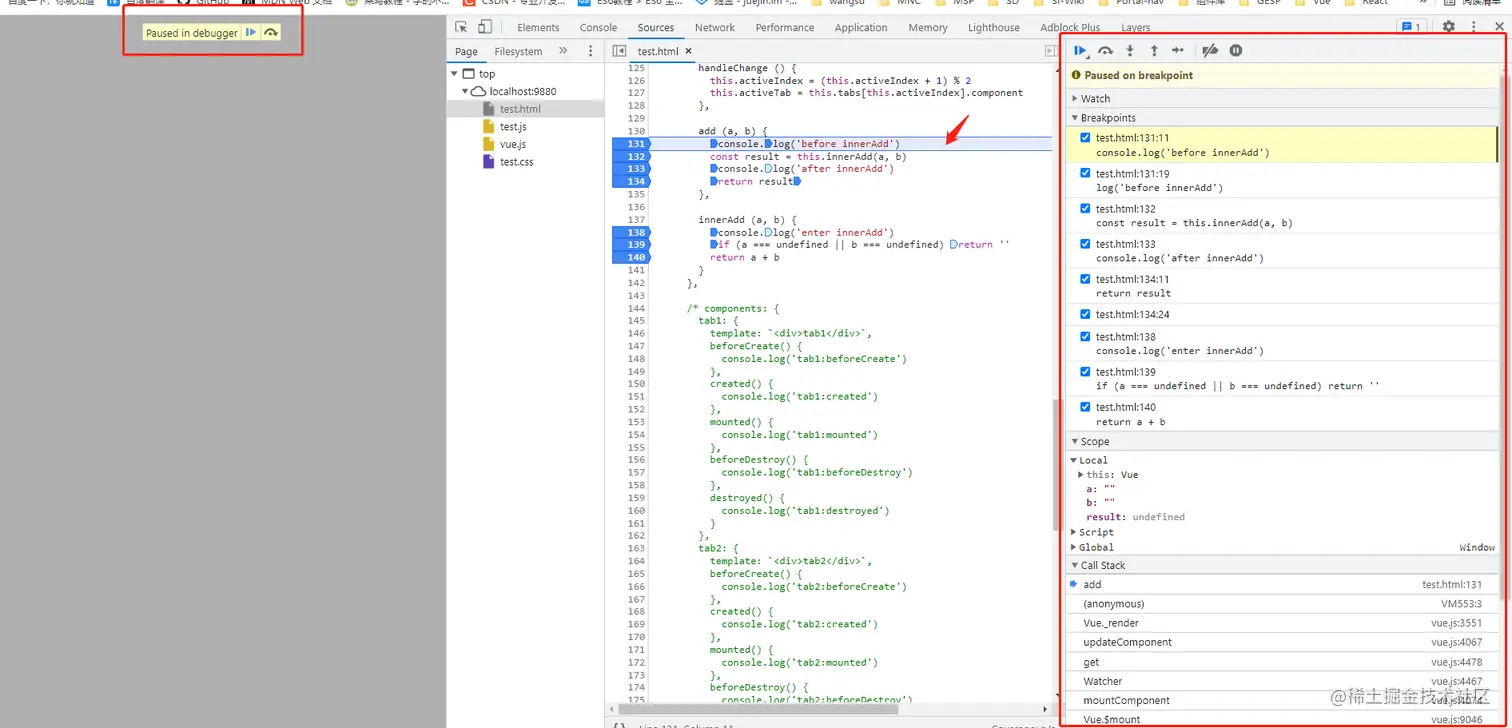Resume script execution in debugger toolbar
This screenshot has width=1512, height=728.
[1080, 51]
